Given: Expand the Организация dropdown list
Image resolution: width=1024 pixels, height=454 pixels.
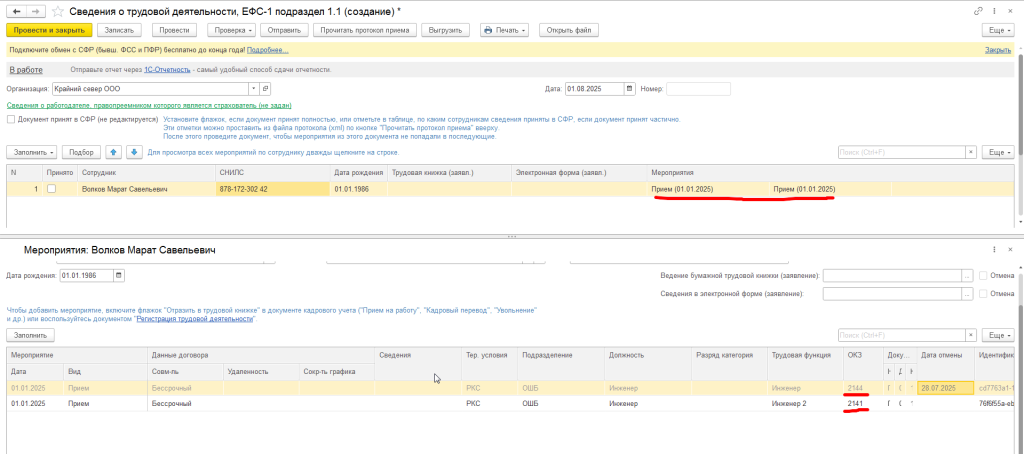Looking at the screenshot, I should 253,89.
